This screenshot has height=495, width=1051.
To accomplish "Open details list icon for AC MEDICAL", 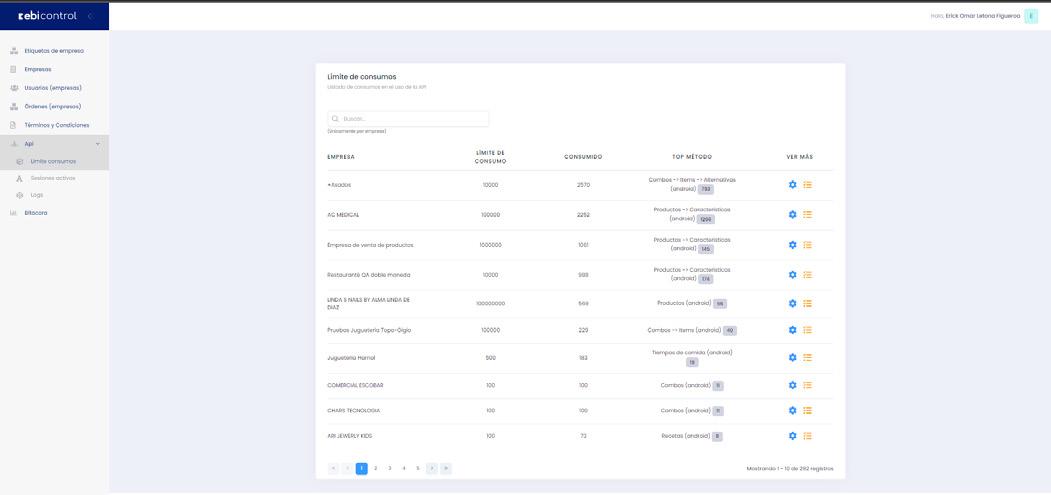I will pos(807,215).
